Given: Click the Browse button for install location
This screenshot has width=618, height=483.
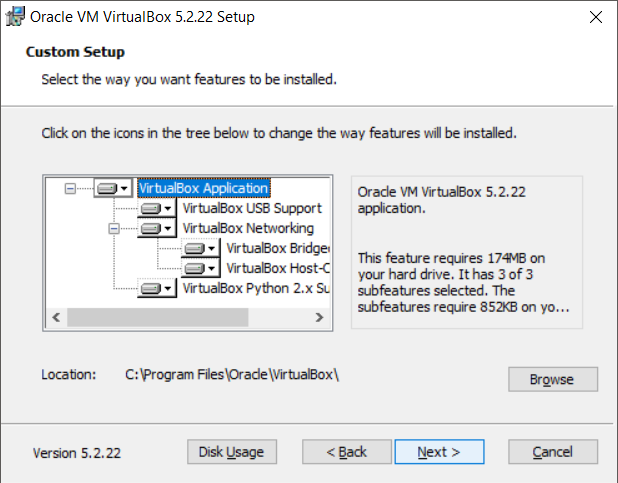Looking at the screenshot, I should pyautogui.click(x=552, y=380).
